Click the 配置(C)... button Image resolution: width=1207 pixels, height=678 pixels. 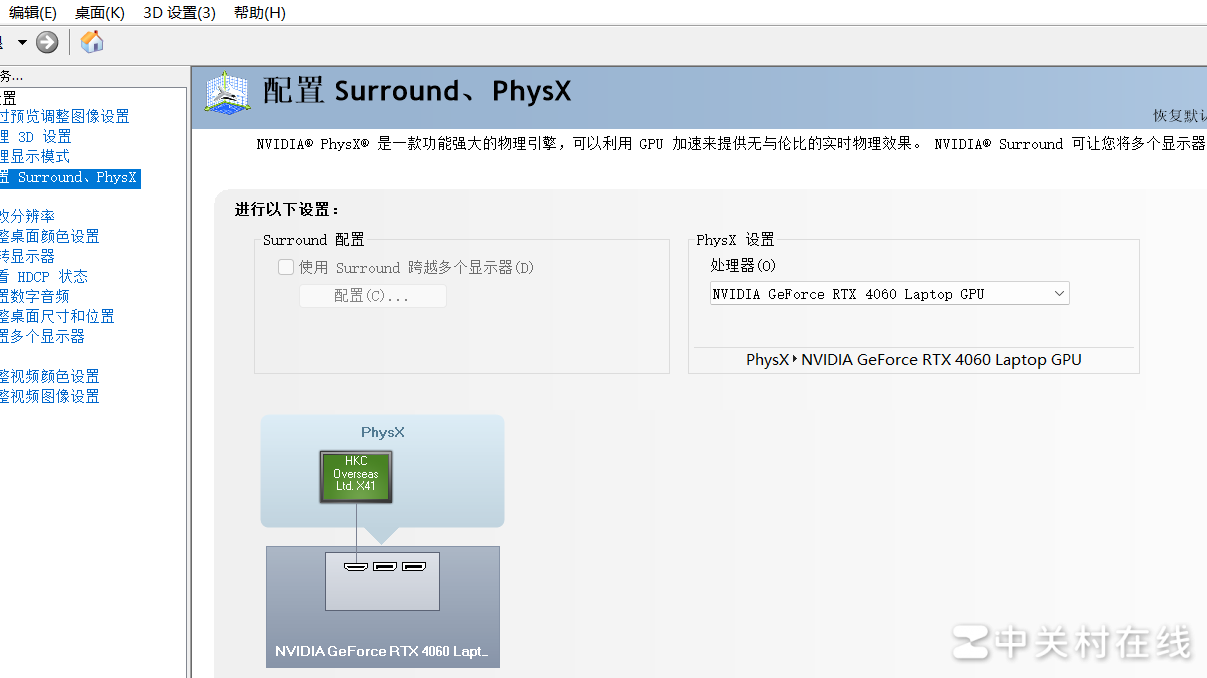pos(372,296)
